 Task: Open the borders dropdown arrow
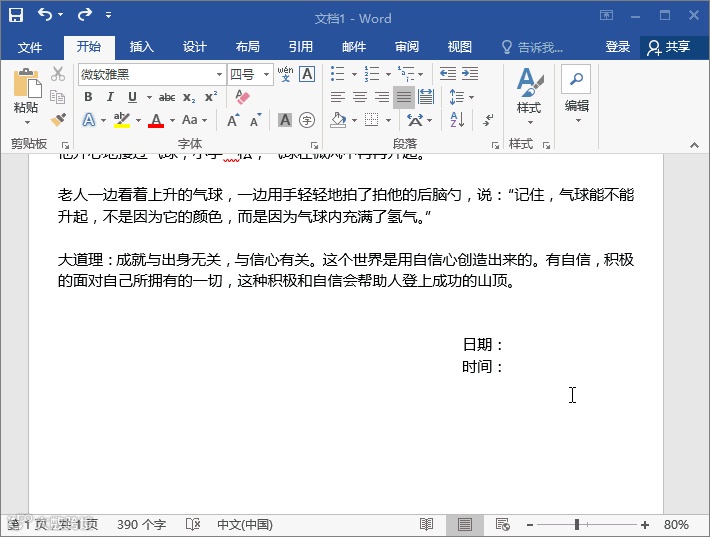tap(389, 120)
